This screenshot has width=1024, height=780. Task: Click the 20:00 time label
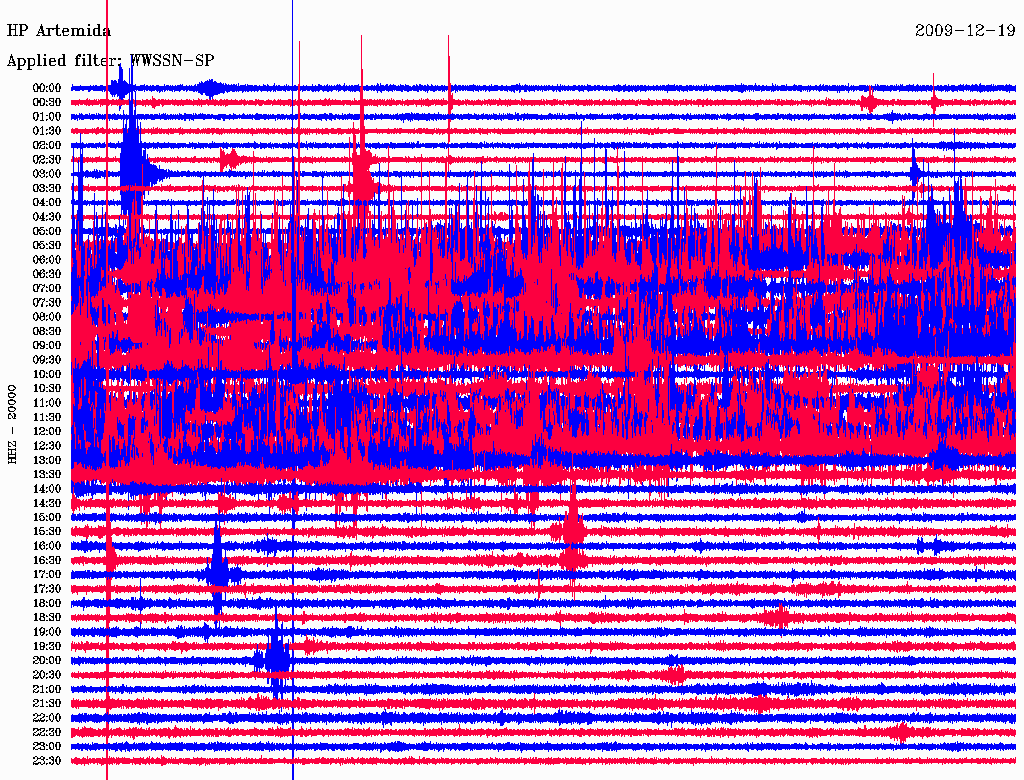click(47, 660)
